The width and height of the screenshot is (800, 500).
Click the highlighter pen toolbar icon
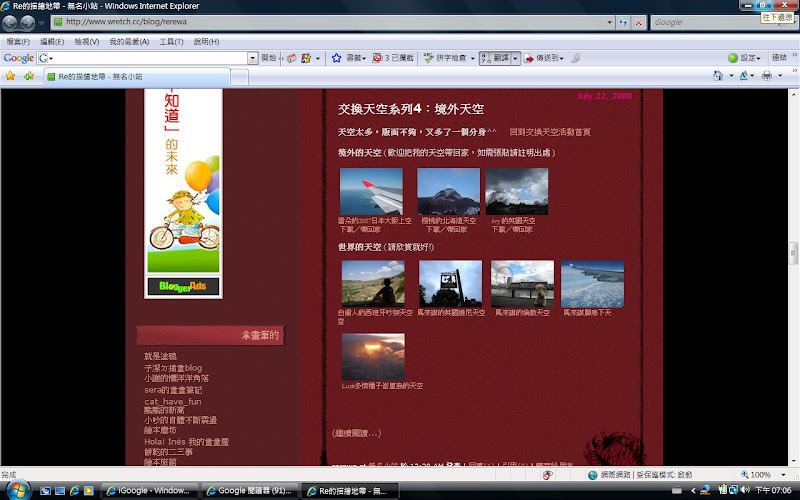[x=576, y=58]
